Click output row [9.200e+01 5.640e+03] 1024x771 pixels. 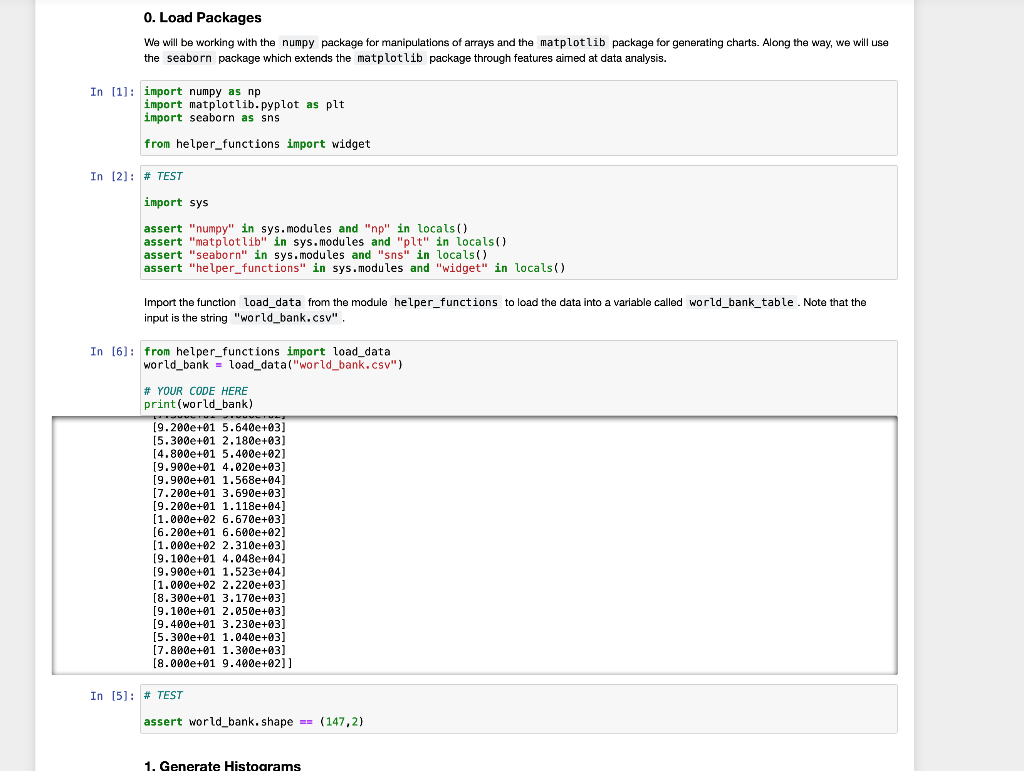(x=219, y=428)
